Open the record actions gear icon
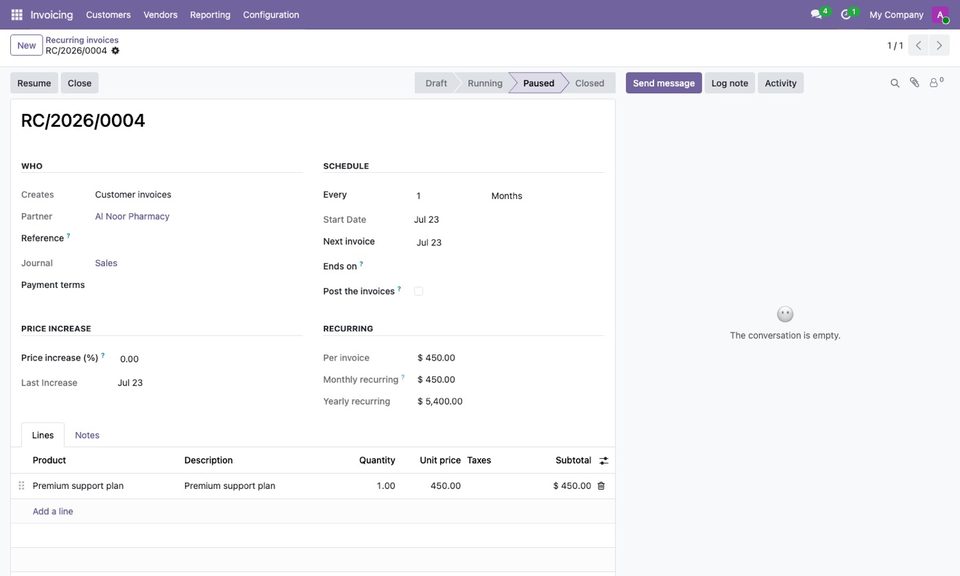This screenshot has height=576, width=960. coord(115,51)
